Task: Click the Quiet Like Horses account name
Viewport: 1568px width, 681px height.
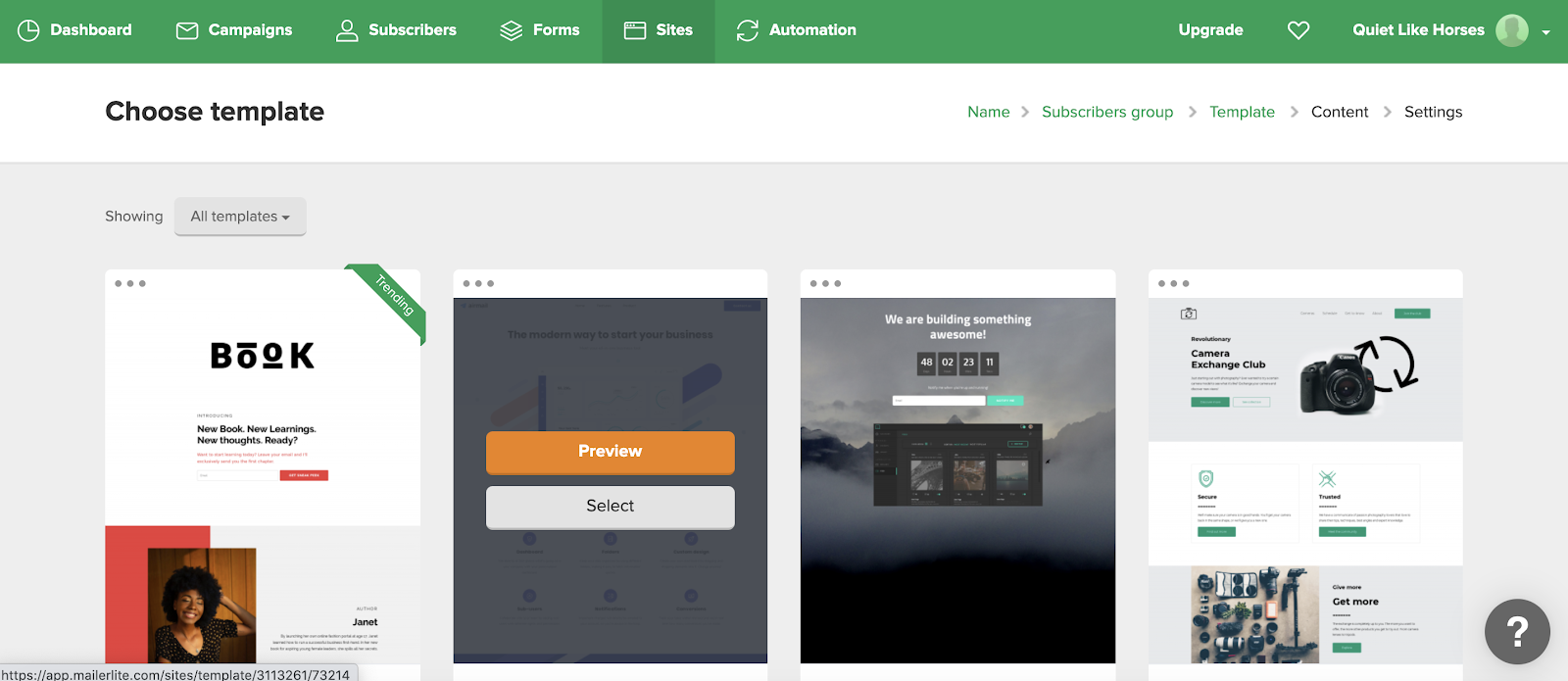Action: click(1418, 30)
